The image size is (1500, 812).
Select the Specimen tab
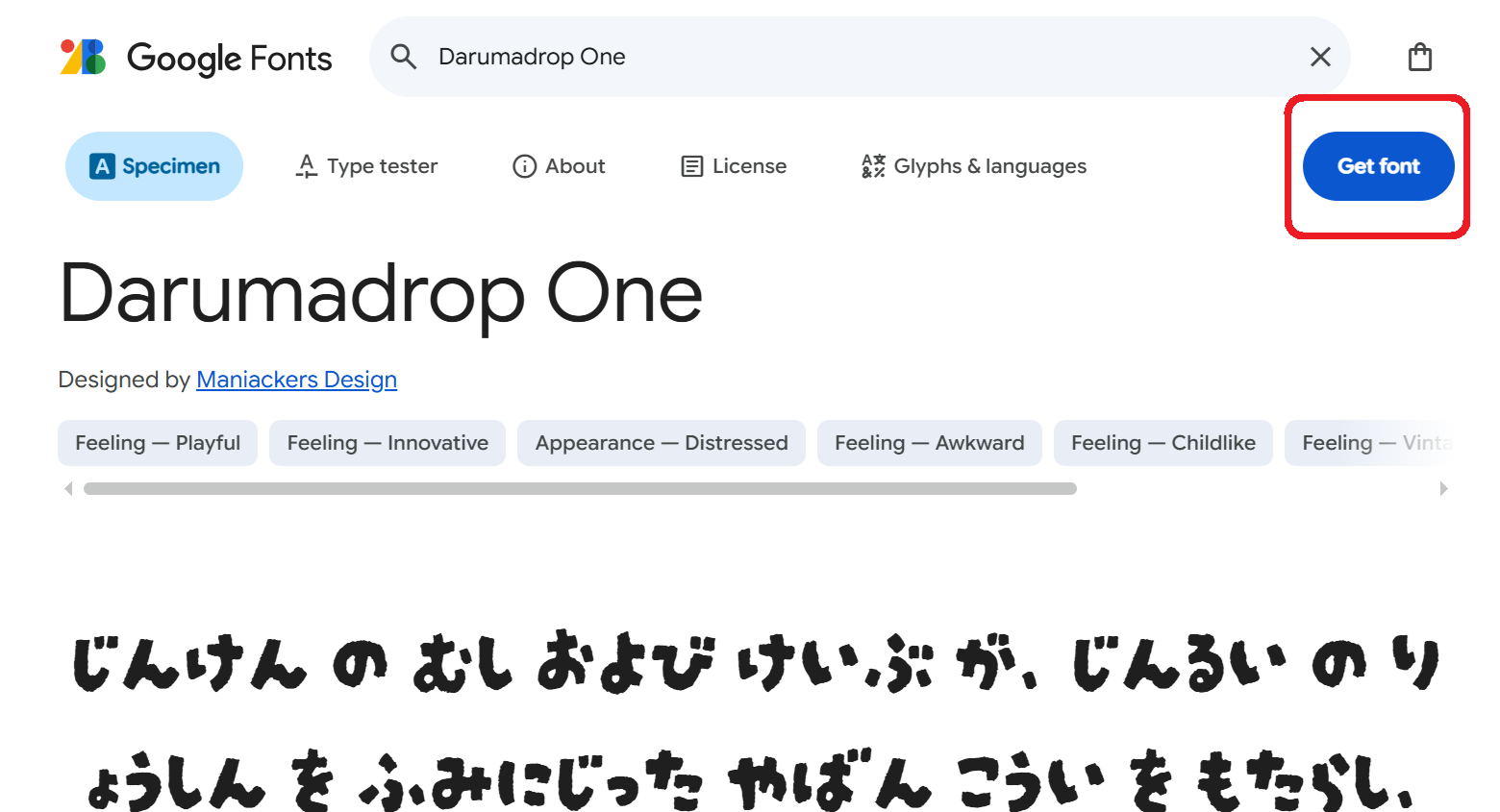[x=154, y=166]
